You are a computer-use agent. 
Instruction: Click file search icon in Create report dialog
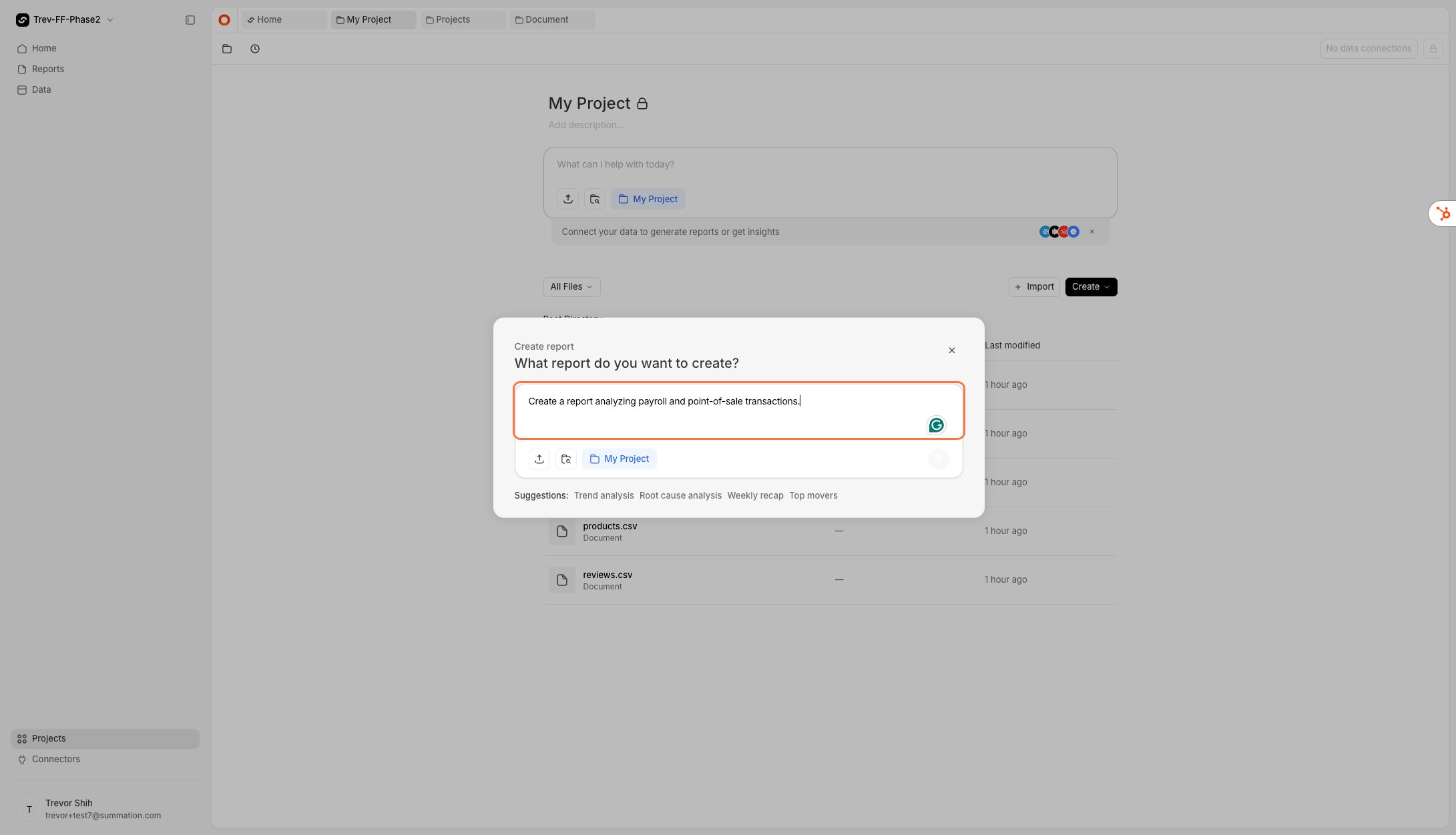click(x=566, y=459)
